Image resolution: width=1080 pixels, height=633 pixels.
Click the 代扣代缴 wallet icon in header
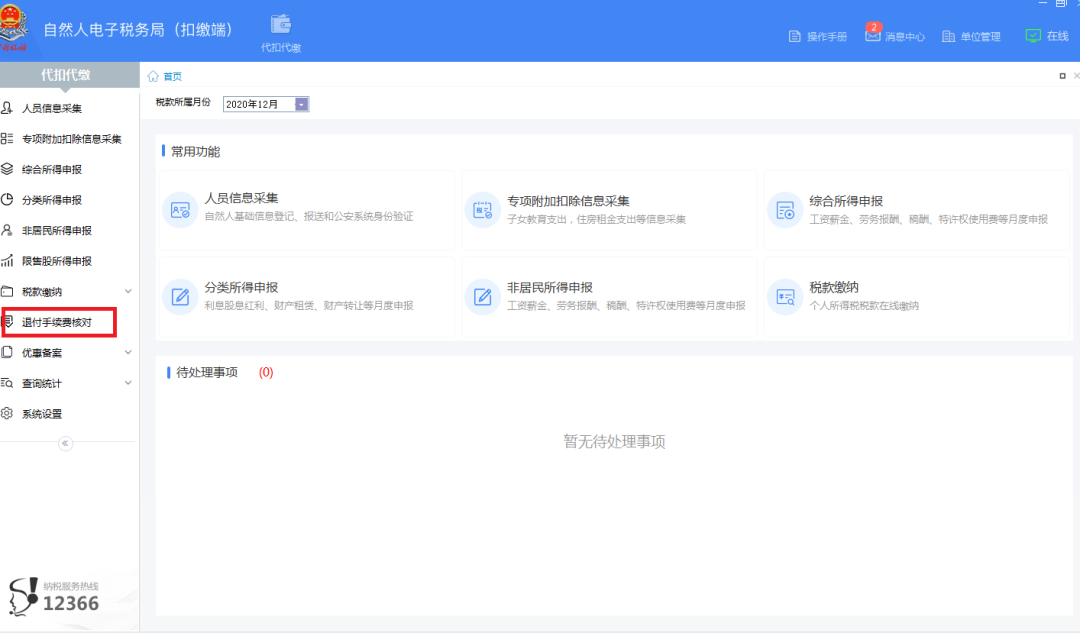pos(281,24)
